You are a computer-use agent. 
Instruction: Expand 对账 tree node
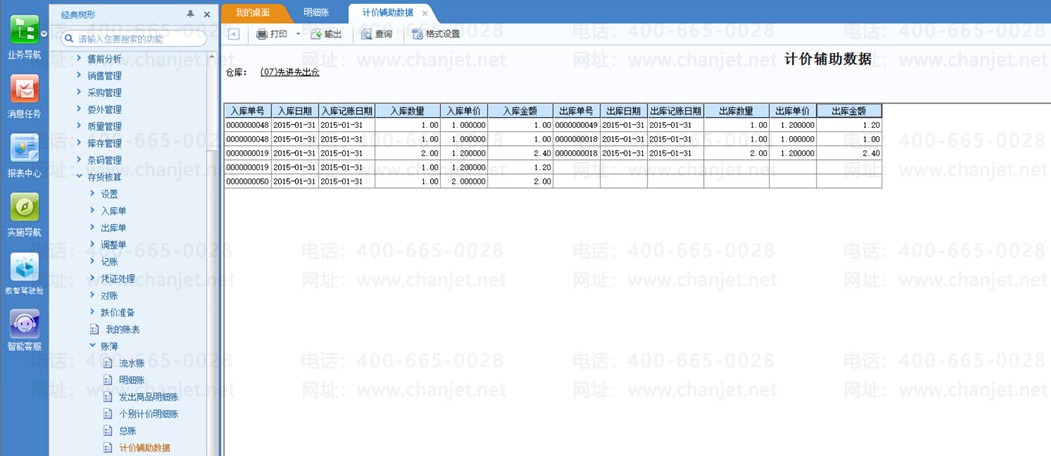point(92,295)
